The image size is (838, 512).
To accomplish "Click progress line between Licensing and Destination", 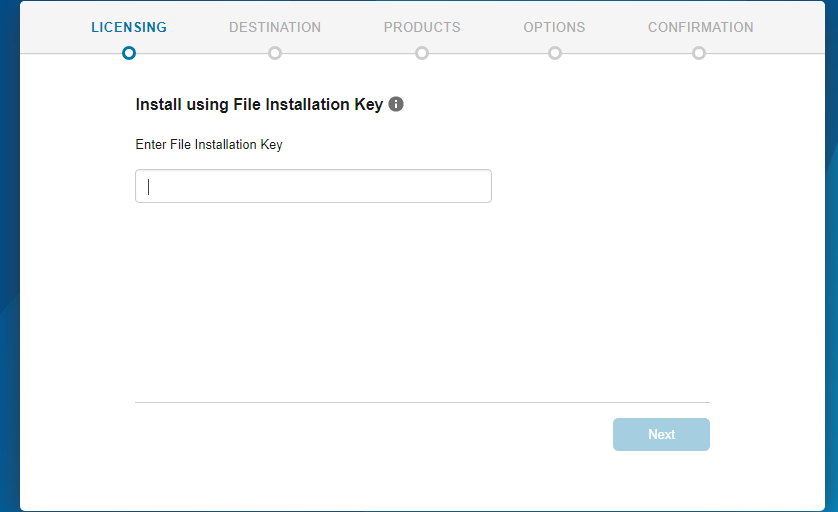I will pyautogui.click(x=202, y=53).
